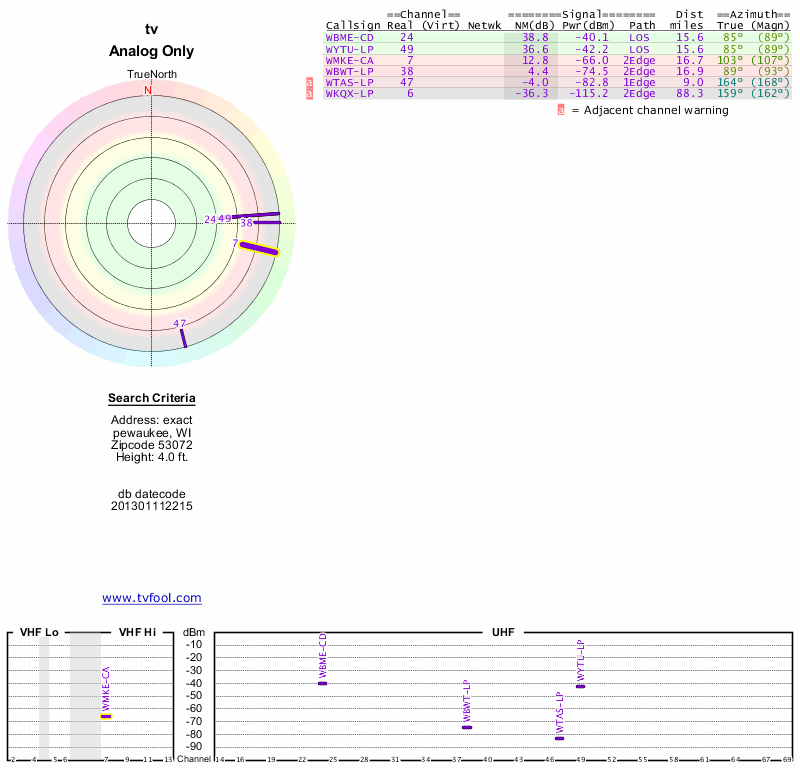Select WYTU-LP callsign in table

[x=349, y=49]
